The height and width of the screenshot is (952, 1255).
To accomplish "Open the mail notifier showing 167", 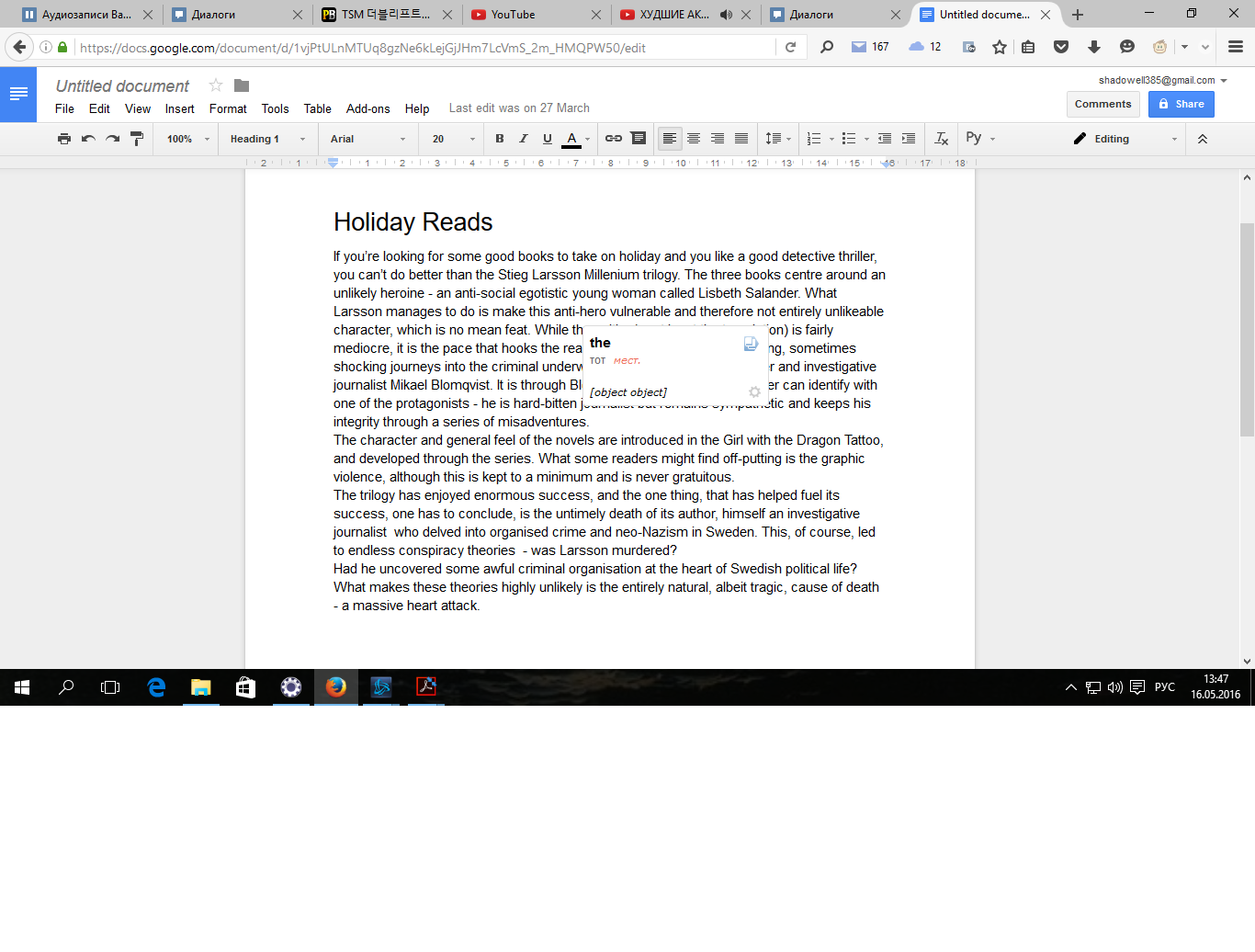I will pyautogui.click(x=869, y=47).
